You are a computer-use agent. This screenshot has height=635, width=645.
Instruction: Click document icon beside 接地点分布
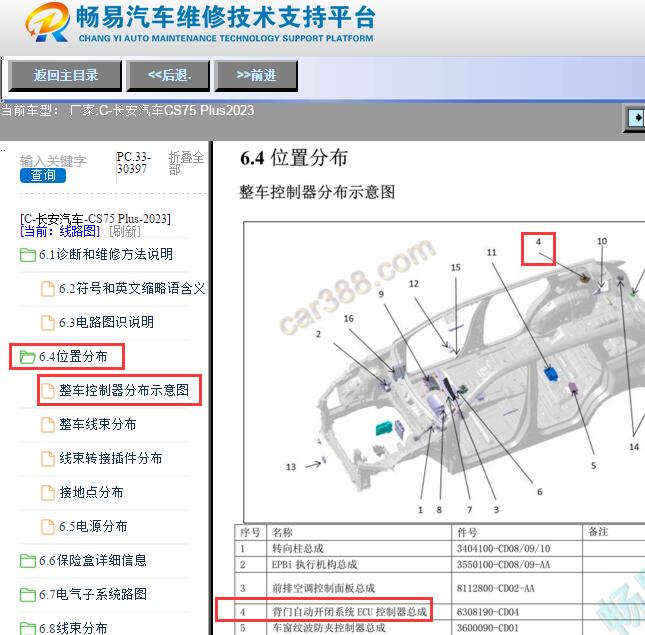coord(48,493)
